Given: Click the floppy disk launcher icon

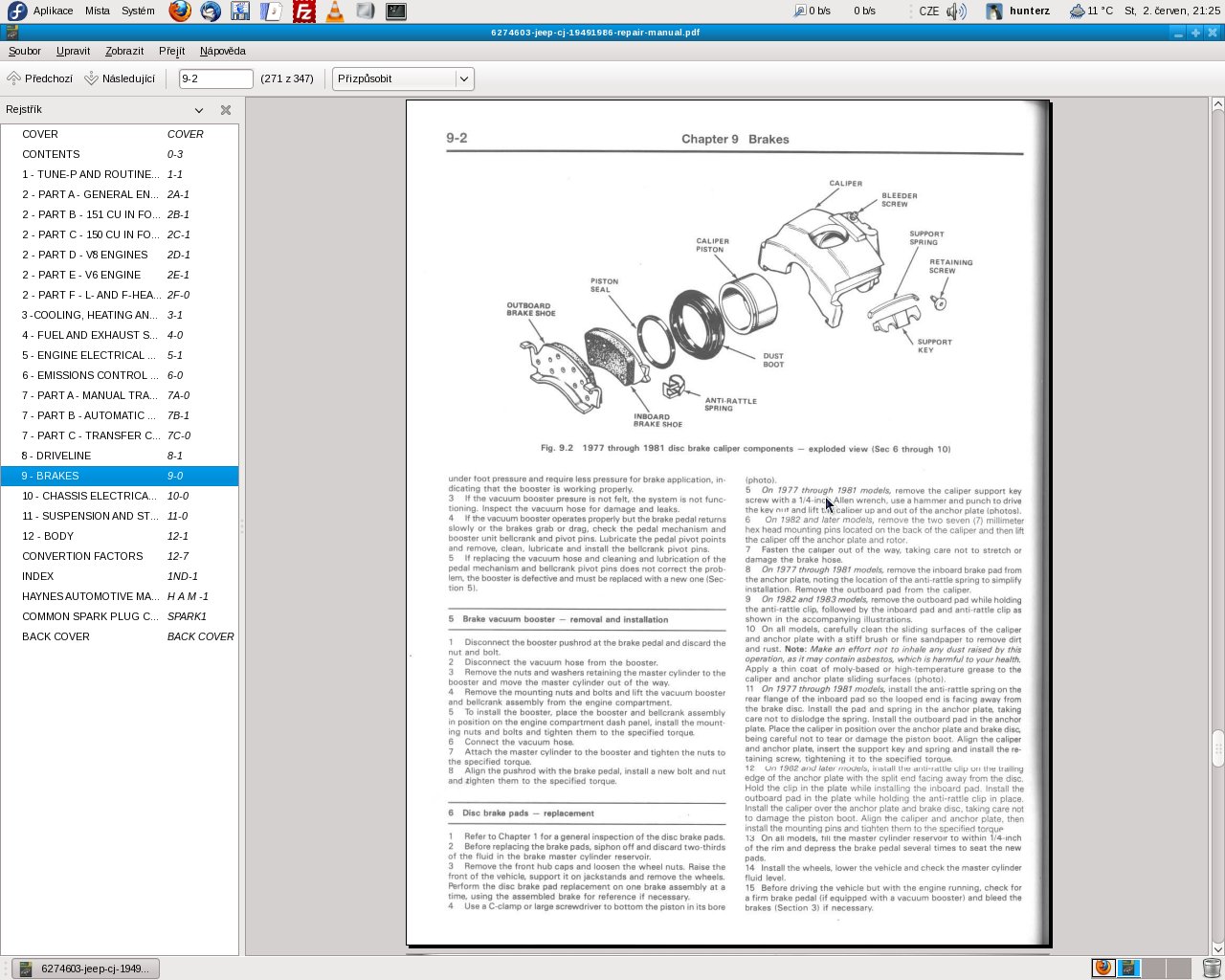Looking at the screenshot, I should click(x=240, y=11).
